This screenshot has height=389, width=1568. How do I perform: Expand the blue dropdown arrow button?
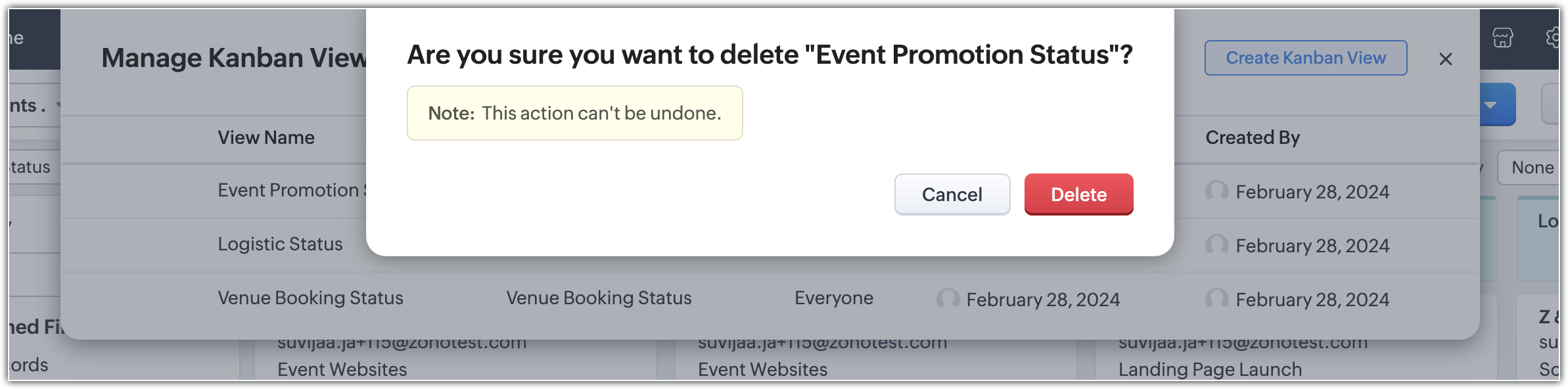1498,104
